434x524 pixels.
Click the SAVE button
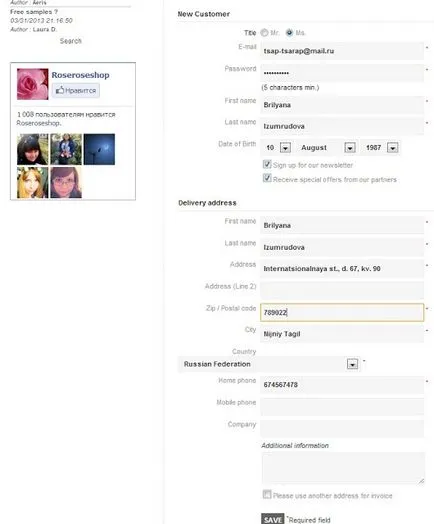(273, 519)
